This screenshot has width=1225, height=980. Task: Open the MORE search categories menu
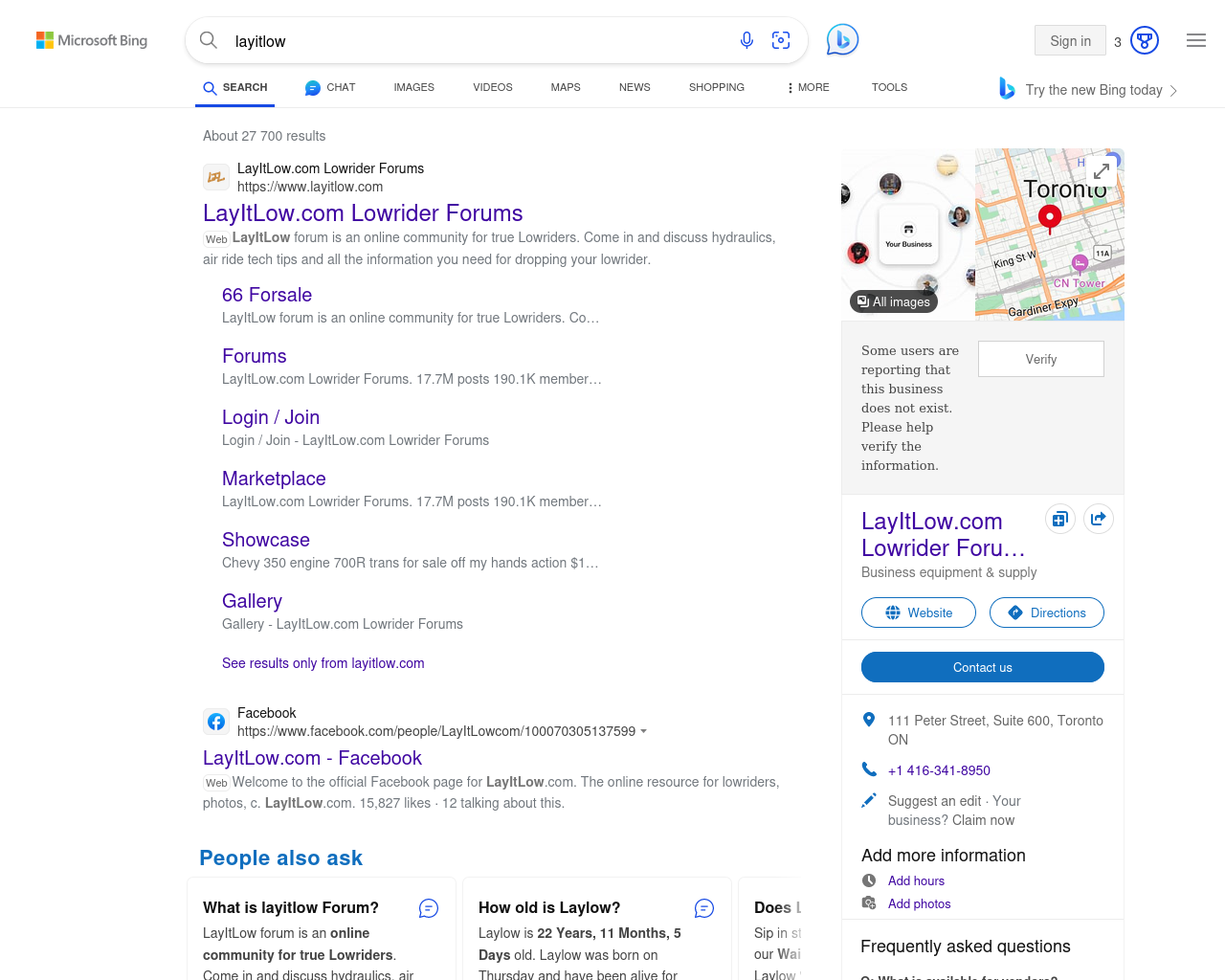point(808,87)
